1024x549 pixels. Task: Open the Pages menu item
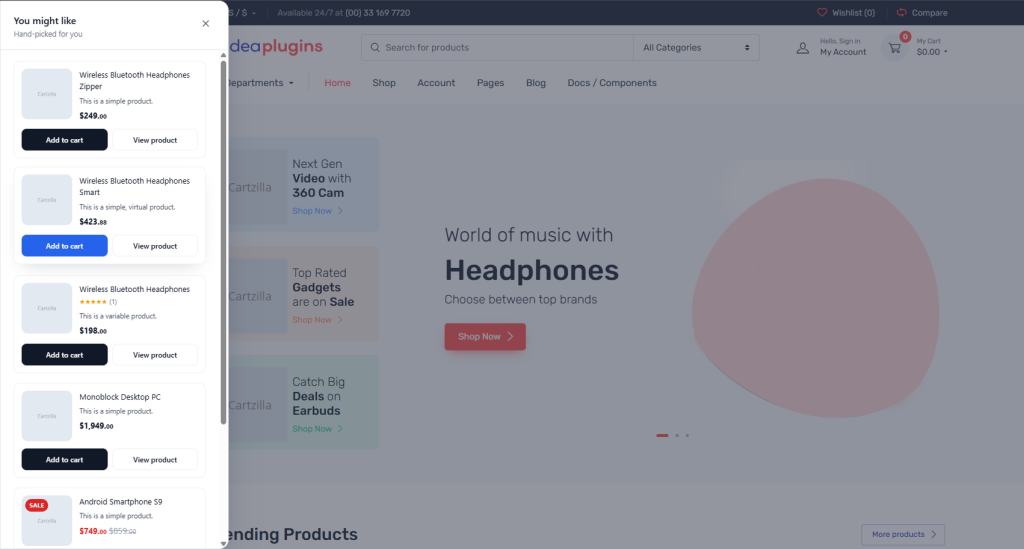[x=490, y=83]
